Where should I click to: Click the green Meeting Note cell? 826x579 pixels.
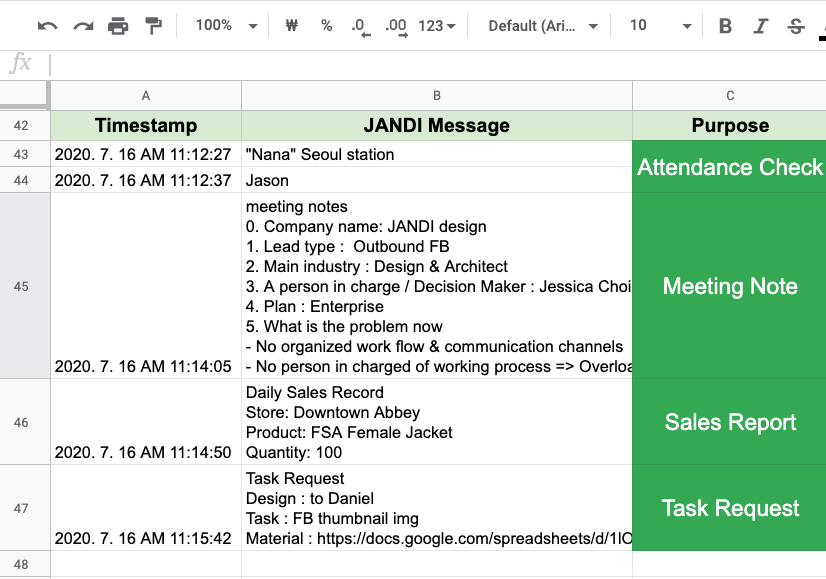point(730,286)
